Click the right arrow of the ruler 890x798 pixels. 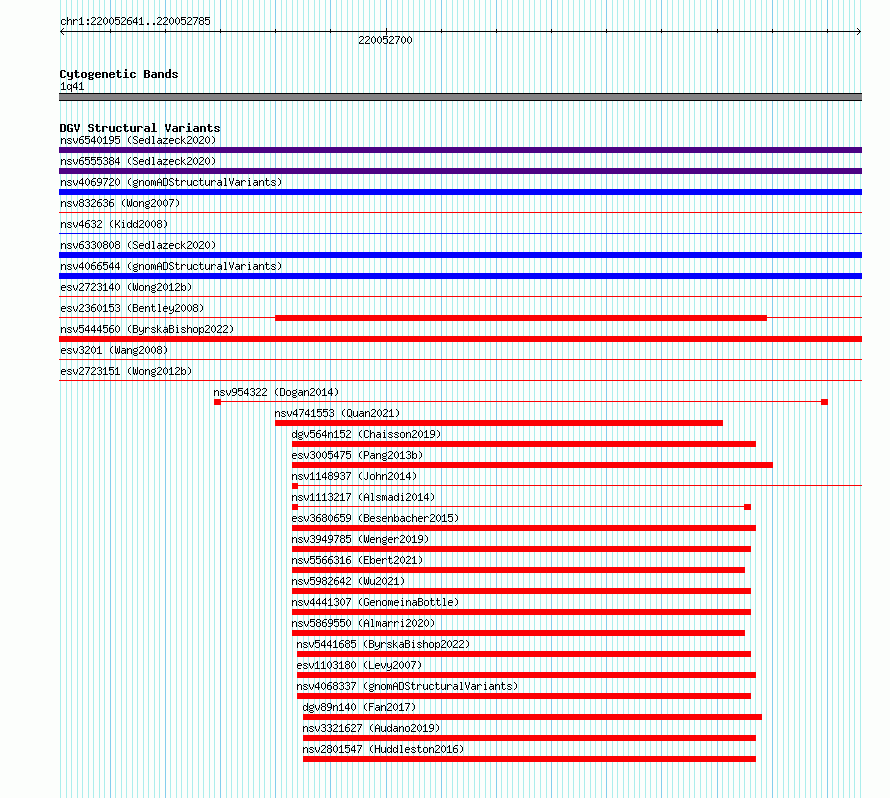click(x=859, y=32)
